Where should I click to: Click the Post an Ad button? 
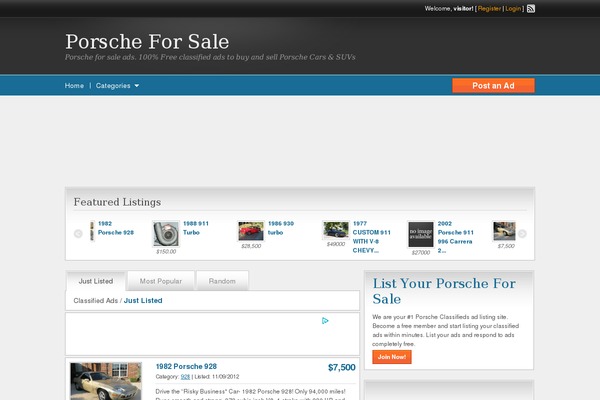point(493,86)
